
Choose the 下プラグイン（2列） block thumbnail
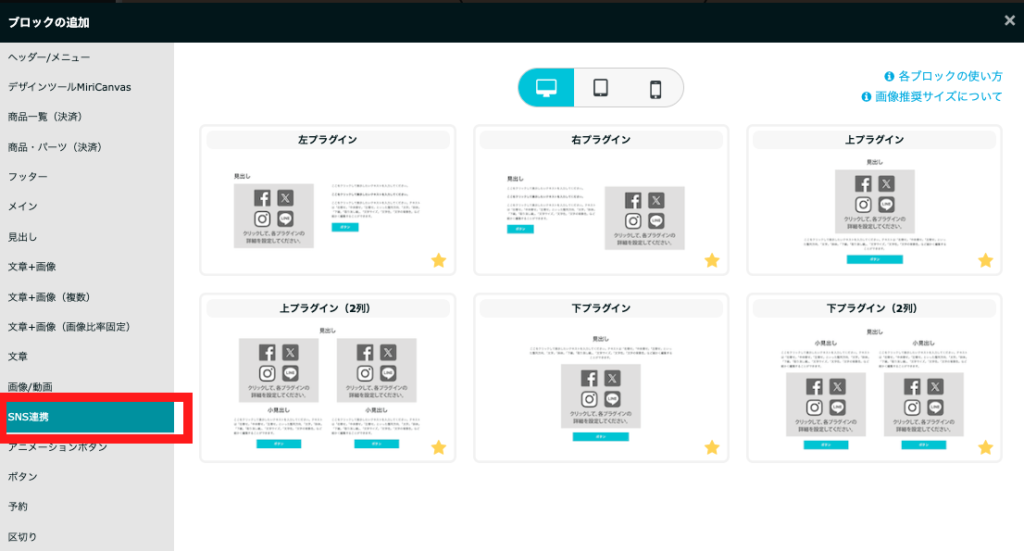(874, 385)
